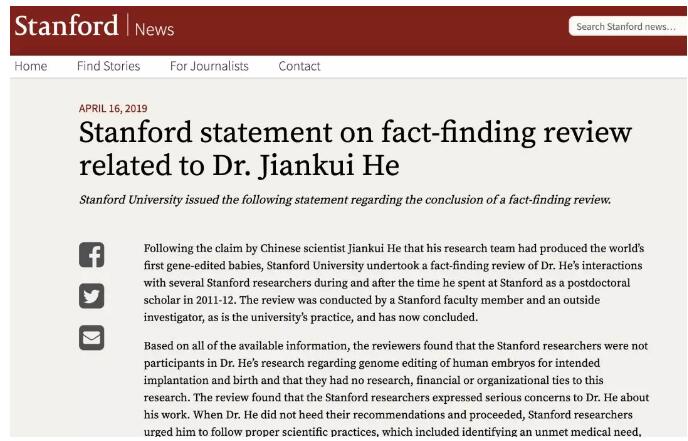Click 'Dr. Jiankui He' in the headline

pyautogui.click(x=306, y=166)
